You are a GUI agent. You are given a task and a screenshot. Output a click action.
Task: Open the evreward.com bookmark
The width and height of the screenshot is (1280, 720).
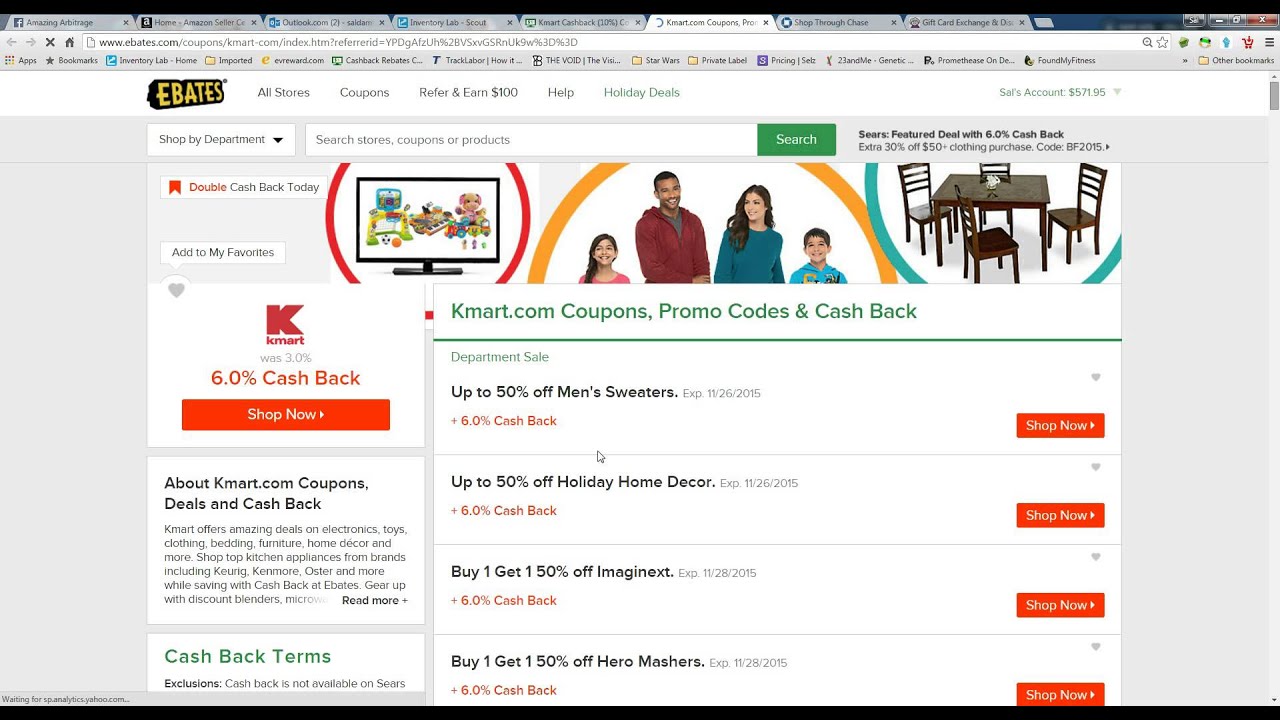click(292, 60)
